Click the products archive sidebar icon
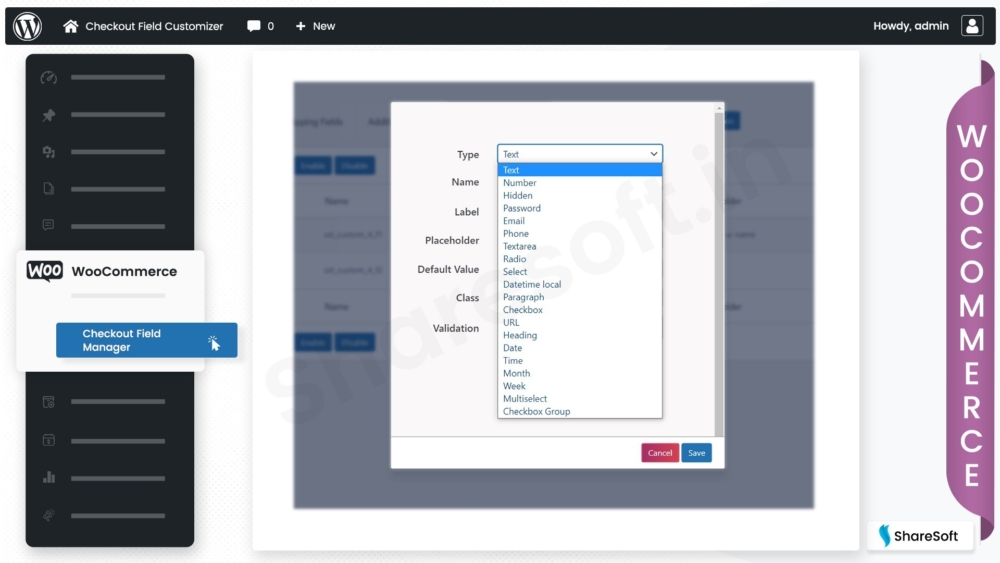Screen dimensions: 1000x563 tap(48, 402)
